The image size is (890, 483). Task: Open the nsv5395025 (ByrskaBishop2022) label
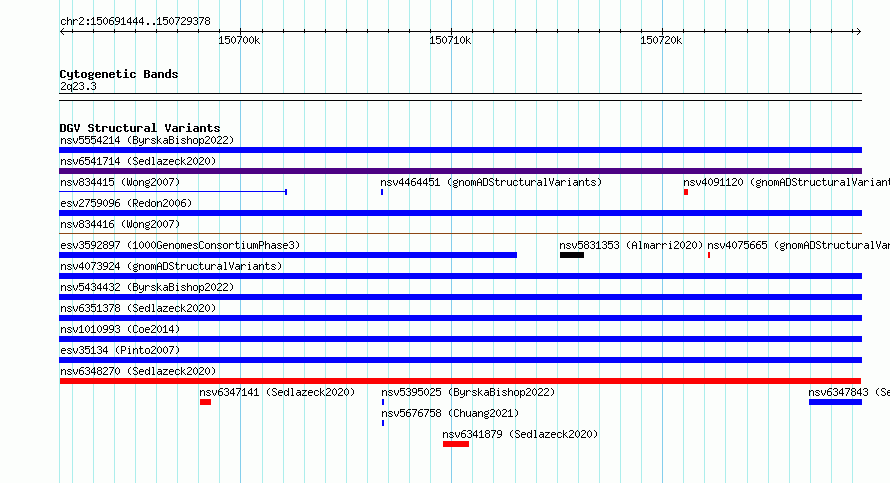tap(468, 392)
